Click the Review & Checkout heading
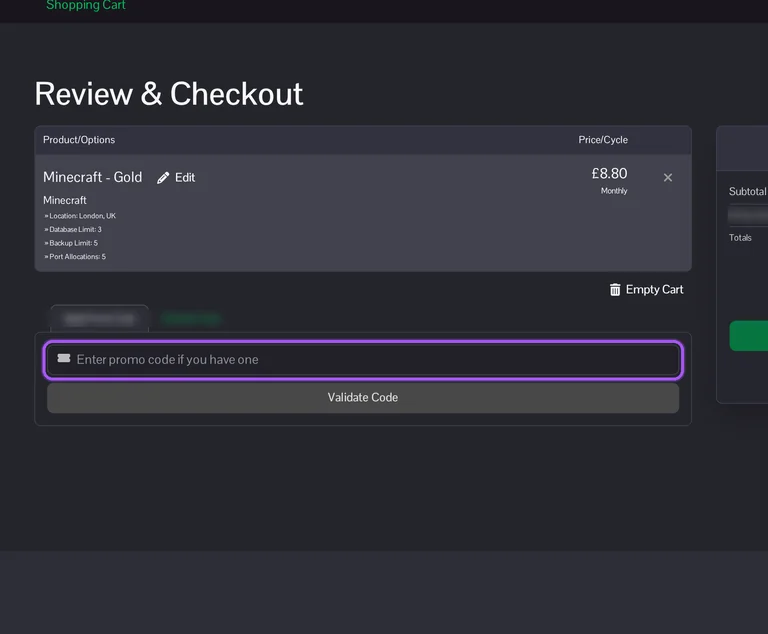768x634 pixels. [x=169, y=94]
